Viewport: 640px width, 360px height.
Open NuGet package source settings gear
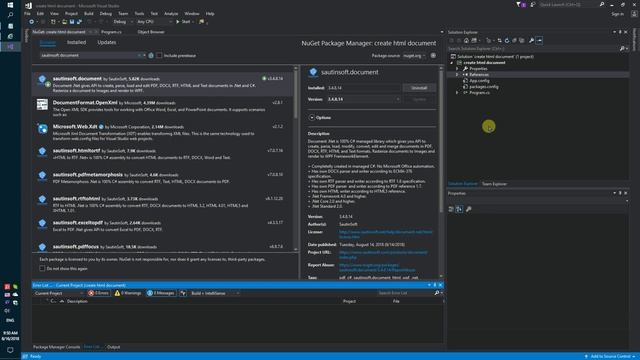click(x=433, y=56)
